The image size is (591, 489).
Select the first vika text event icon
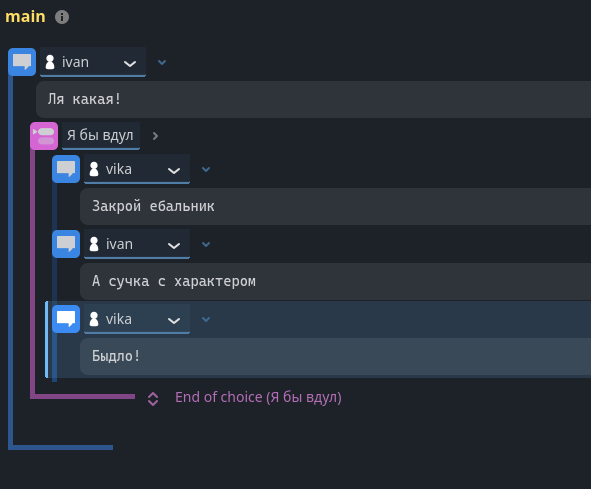click(66, 169)
